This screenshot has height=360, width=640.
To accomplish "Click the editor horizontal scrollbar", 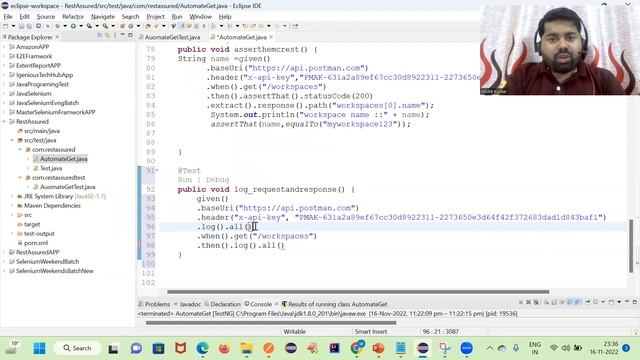I will tap(358, 292).
